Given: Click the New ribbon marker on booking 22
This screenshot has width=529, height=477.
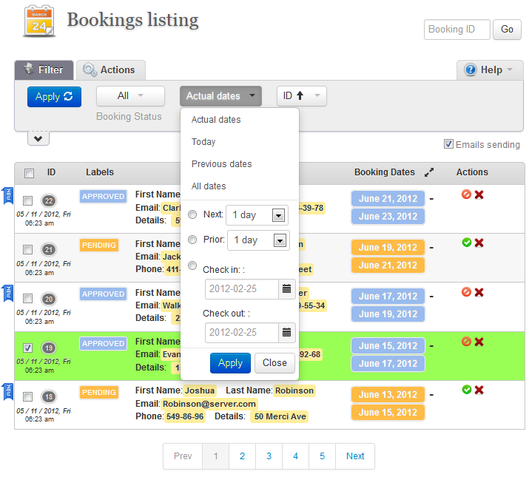Looking at the screenshot, I should point(8,196).
